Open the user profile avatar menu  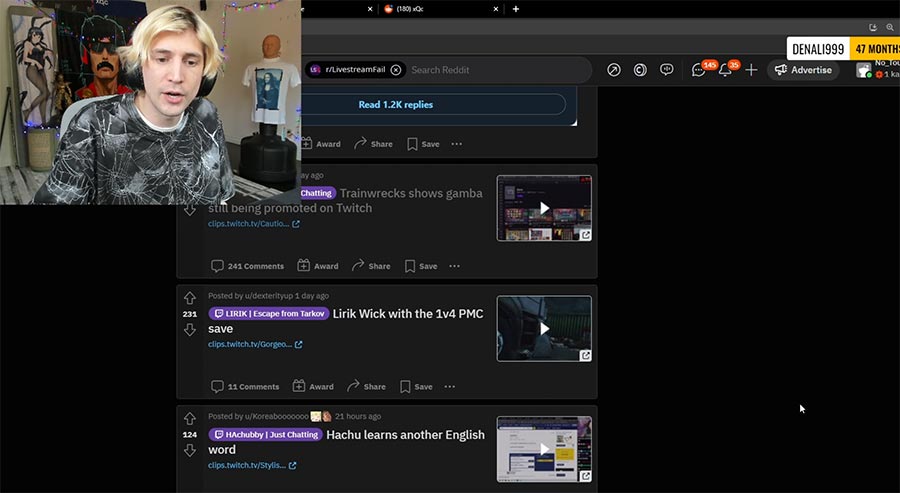coord(863,71)
